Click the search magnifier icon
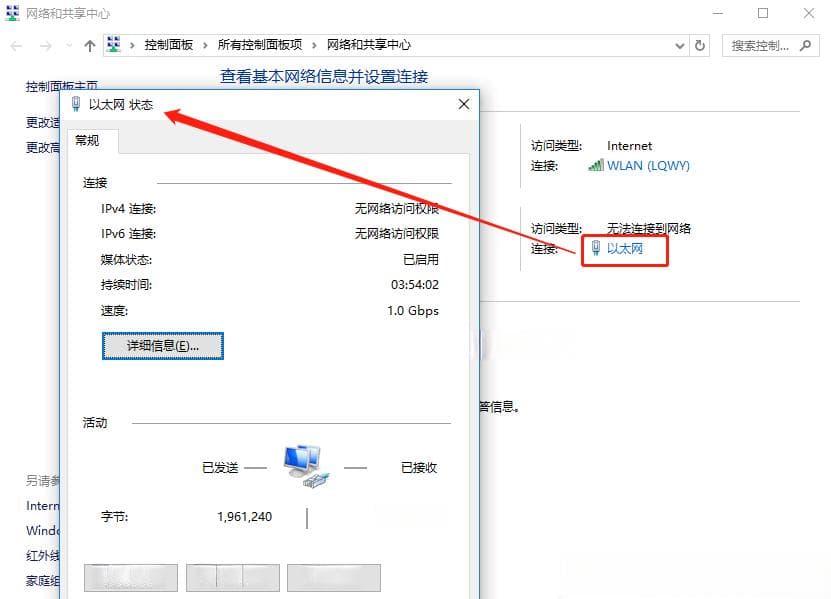831x599 pixels. 806,46
